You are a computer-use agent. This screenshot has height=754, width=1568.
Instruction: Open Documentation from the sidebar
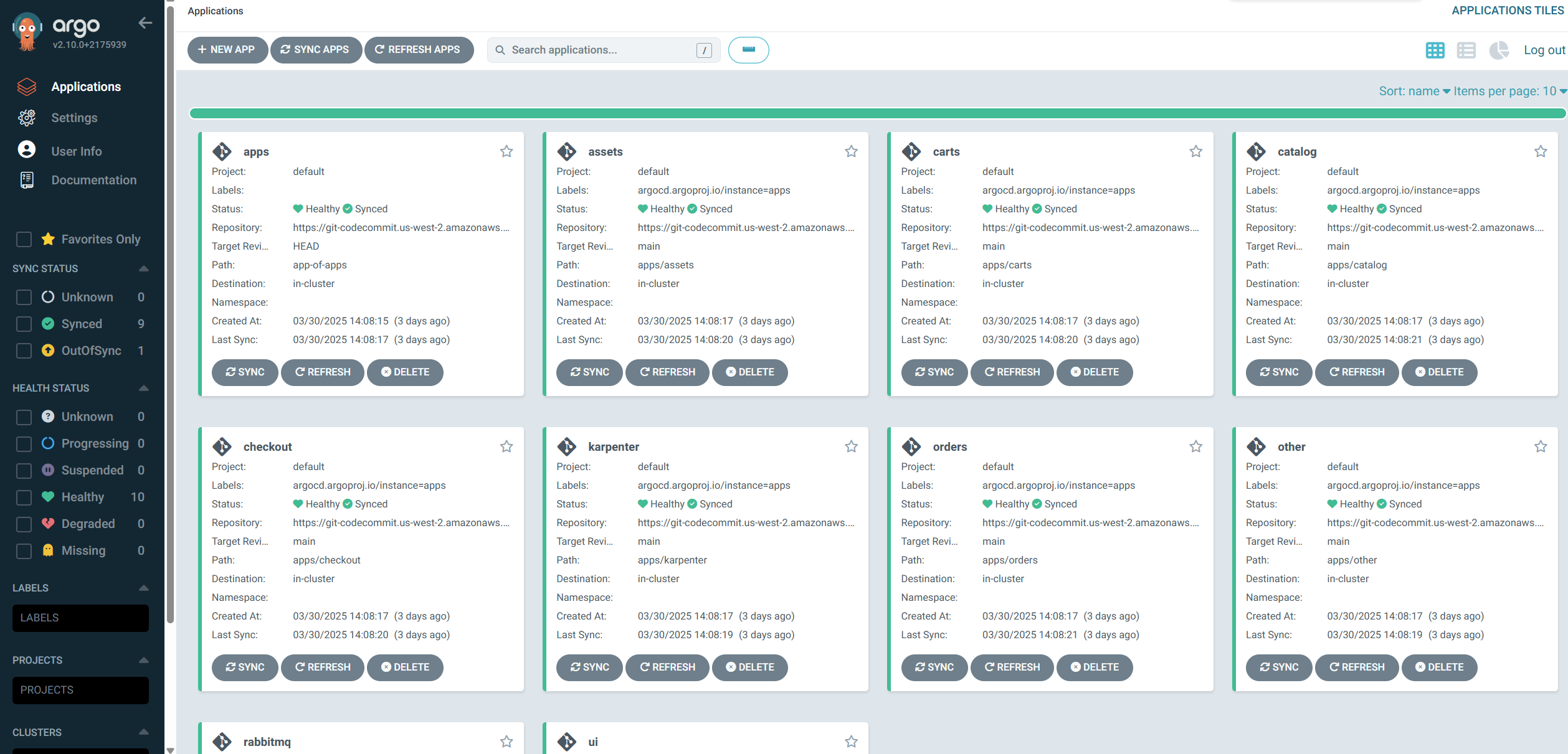94,180
